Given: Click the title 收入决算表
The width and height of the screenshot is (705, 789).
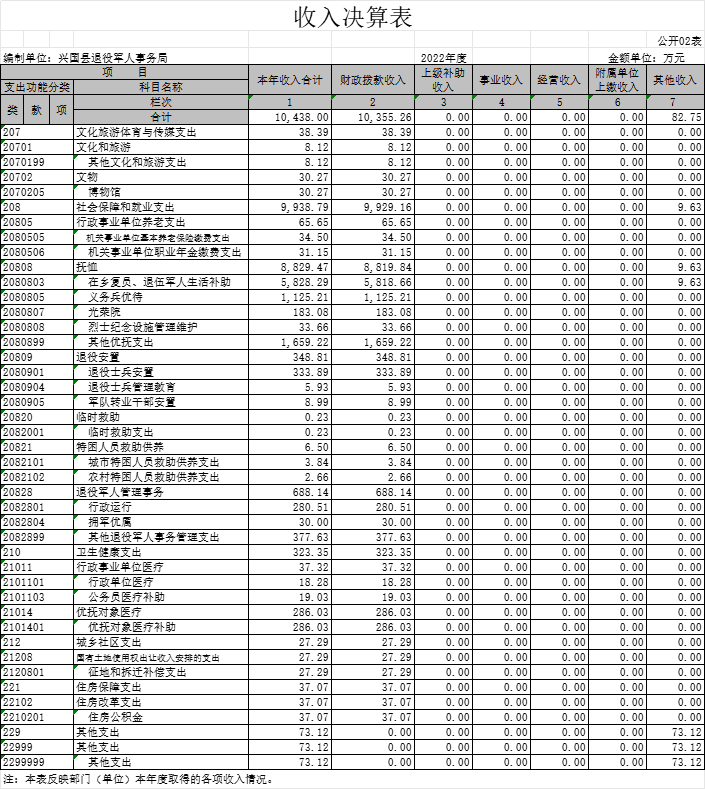Looking at the screenshot, I should 352,18.
